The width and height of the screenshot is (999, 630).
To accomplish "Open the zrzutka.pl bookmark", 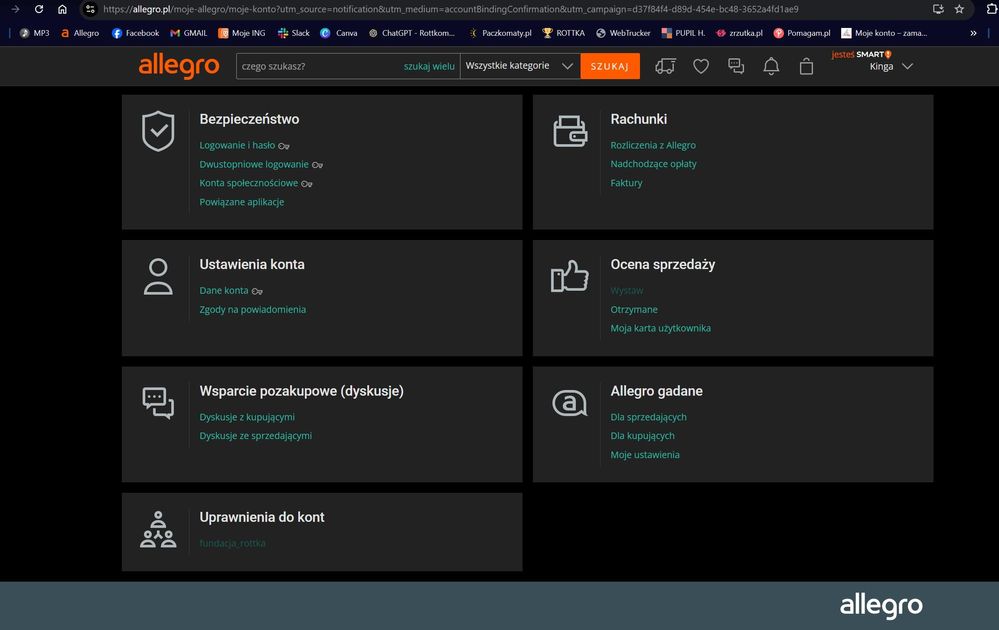I will (739, 33).
